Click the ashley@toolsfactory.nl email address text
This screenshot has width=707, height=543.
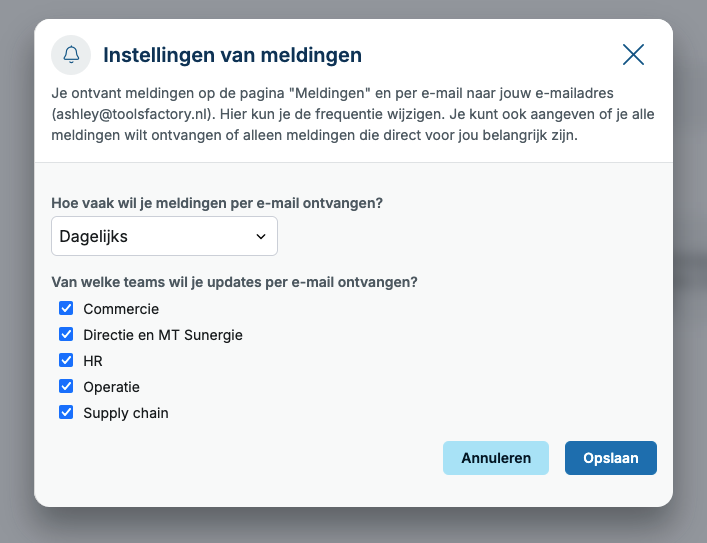point(132,114)
